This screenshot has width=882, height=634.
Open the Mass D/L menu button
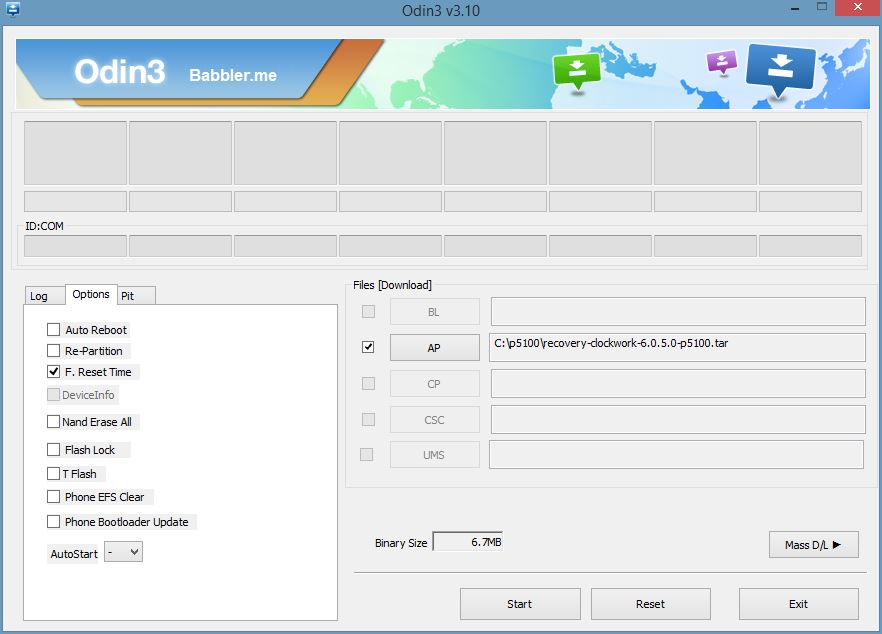click(813, 545)
